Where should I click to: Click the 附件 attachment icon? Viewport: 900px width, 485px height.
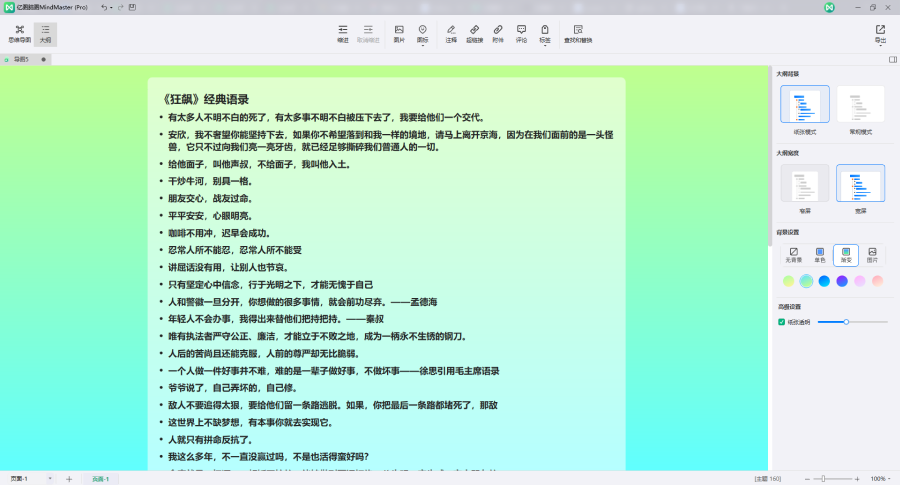tap(498, 34)
